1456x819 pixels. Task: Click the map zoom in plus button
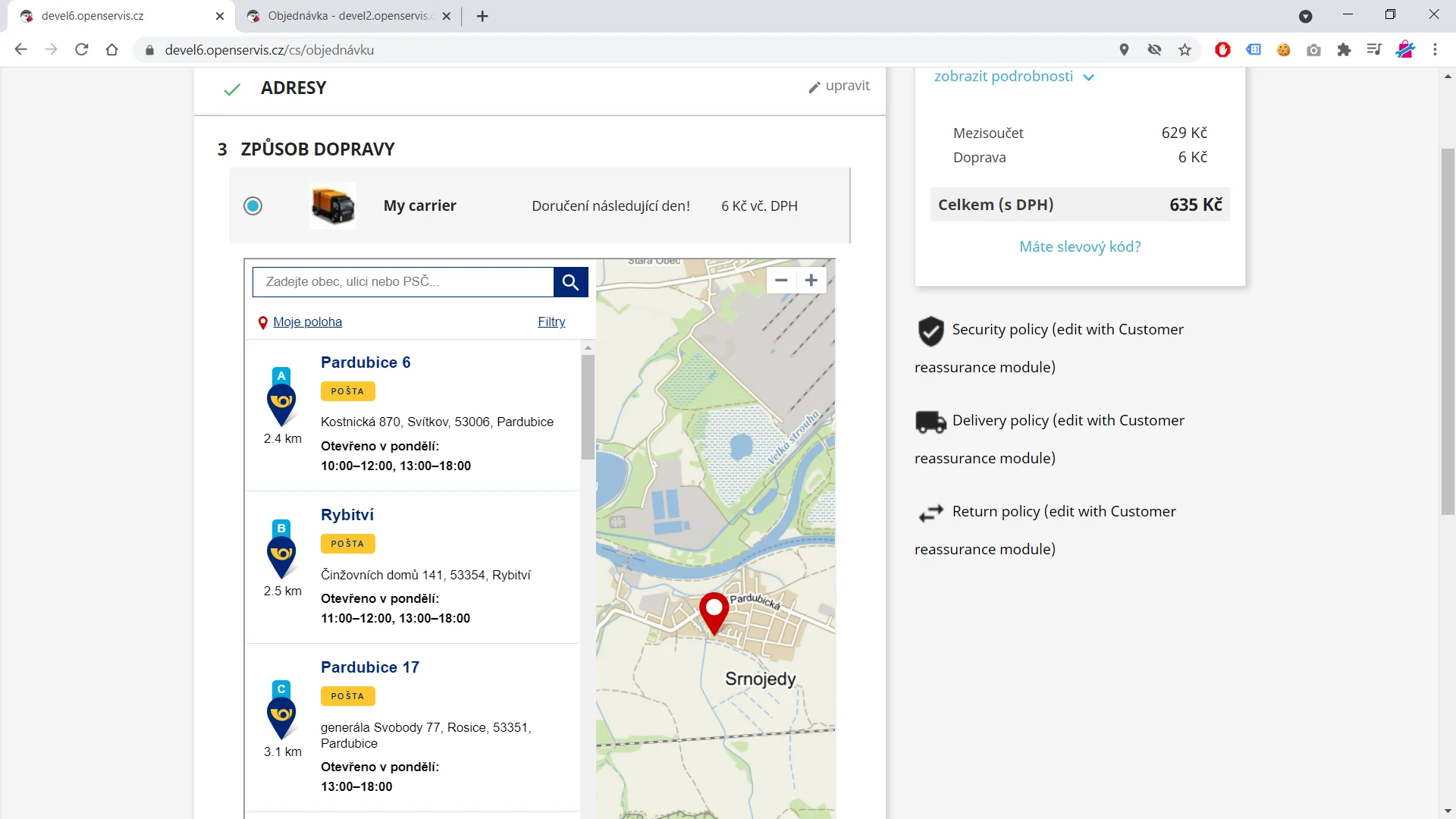pyautogui.click(x=811, y=280)
